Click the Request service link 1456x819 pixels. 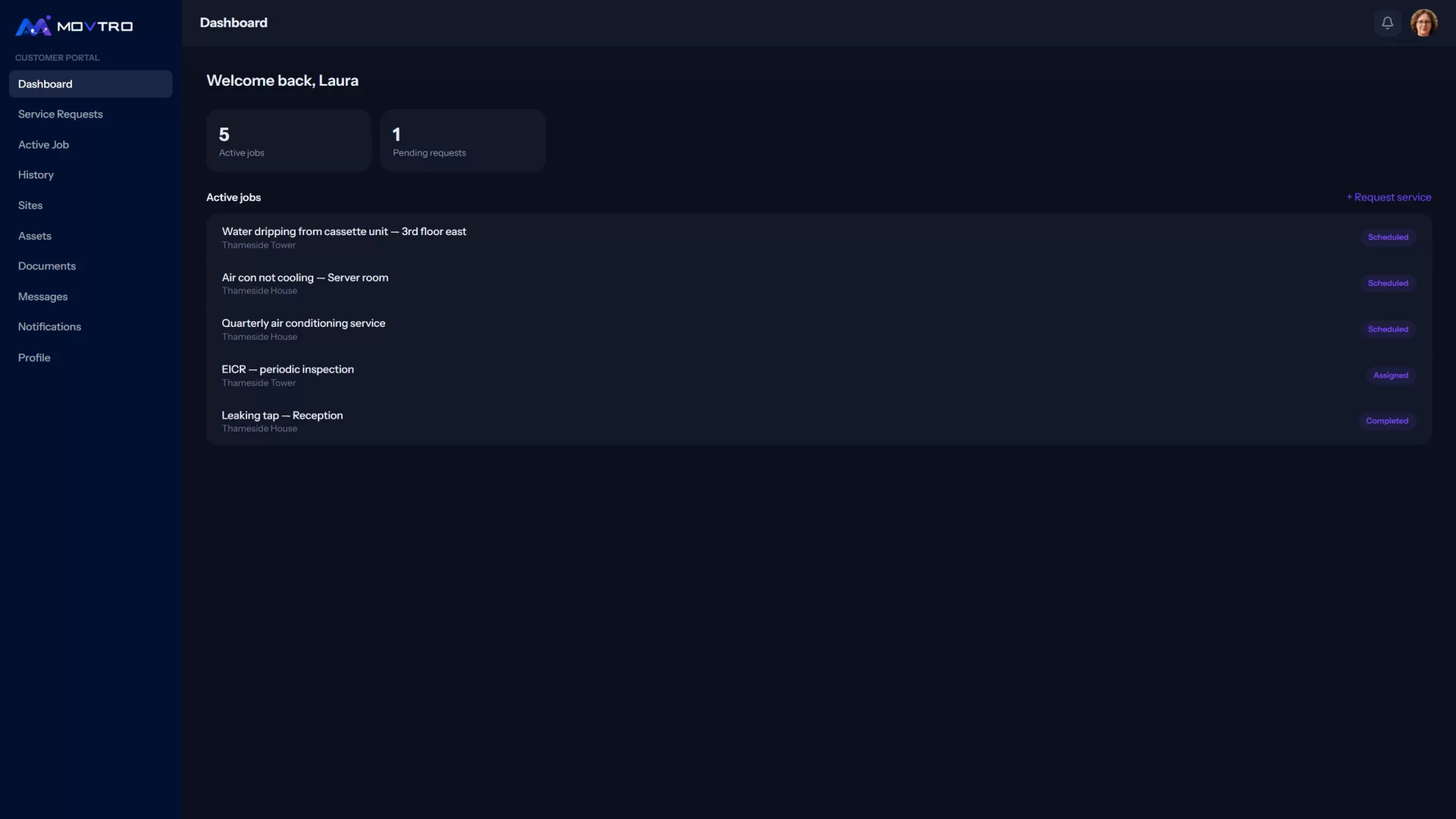tap(1389, 197)
